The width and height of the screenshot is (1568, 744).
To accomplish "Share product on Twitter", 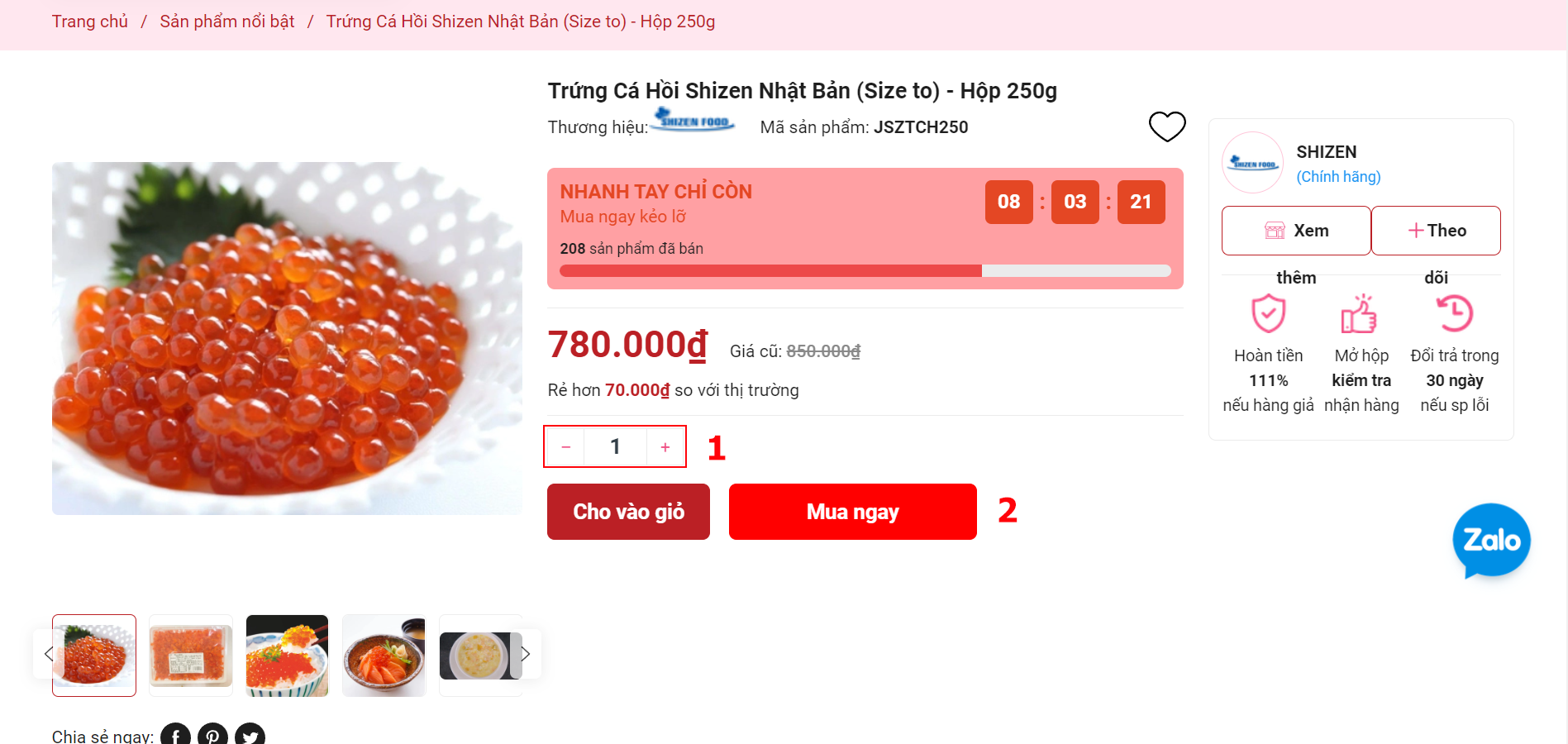I will coord(250,735).
